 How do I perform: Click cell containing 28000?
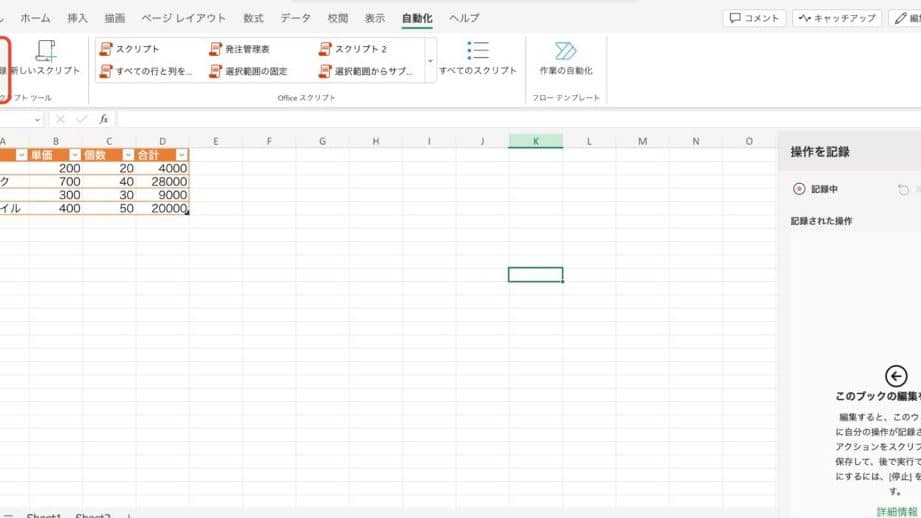point(163,181)
